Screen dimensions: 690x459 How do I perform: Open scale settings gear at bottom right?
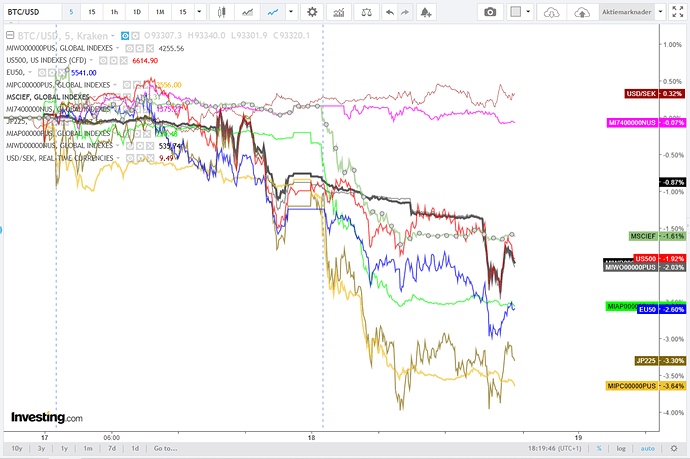(x=674, y=448)
